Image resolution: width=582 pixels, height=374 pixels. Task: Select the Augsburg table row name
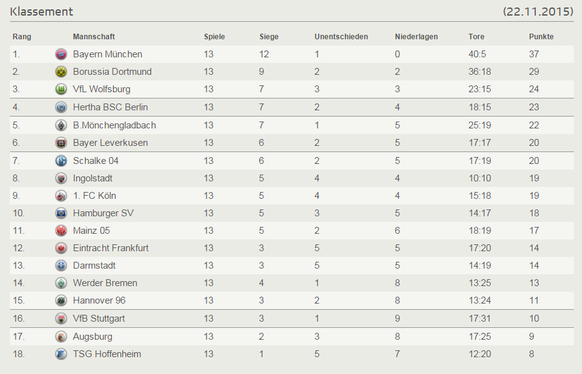click(x=92, y=337)
